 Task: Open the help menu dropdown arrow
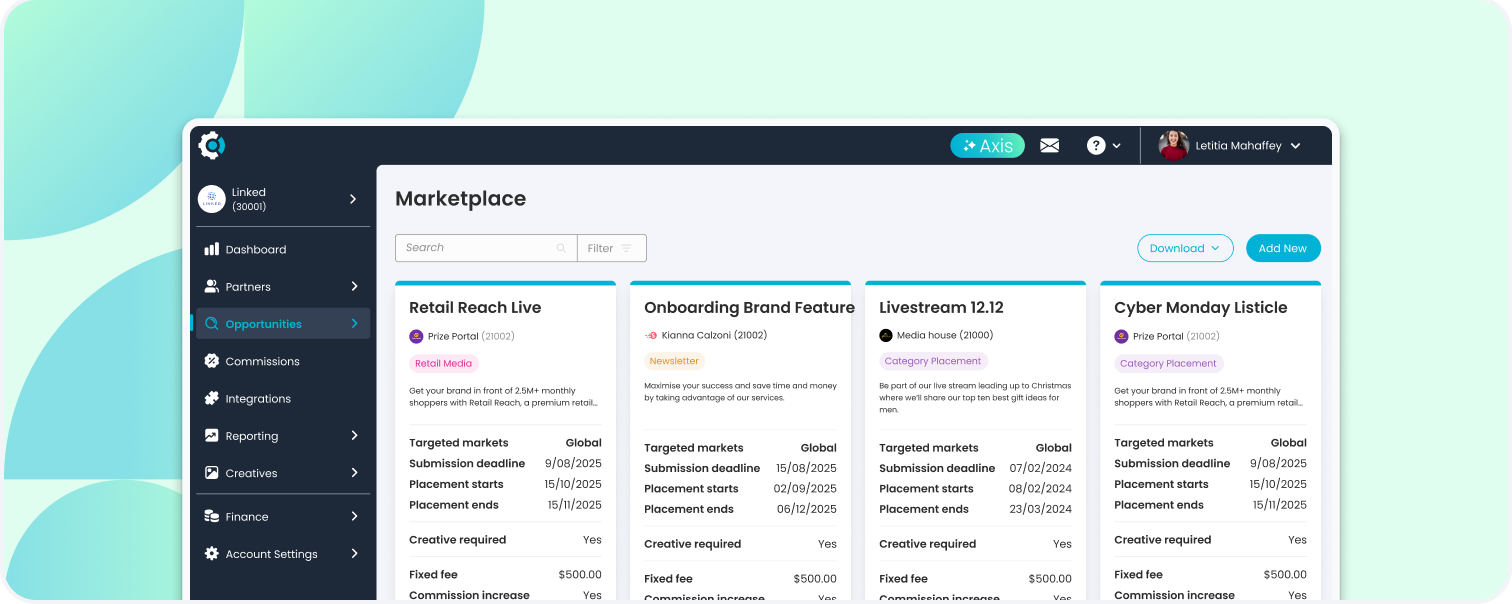[1116, 146]
